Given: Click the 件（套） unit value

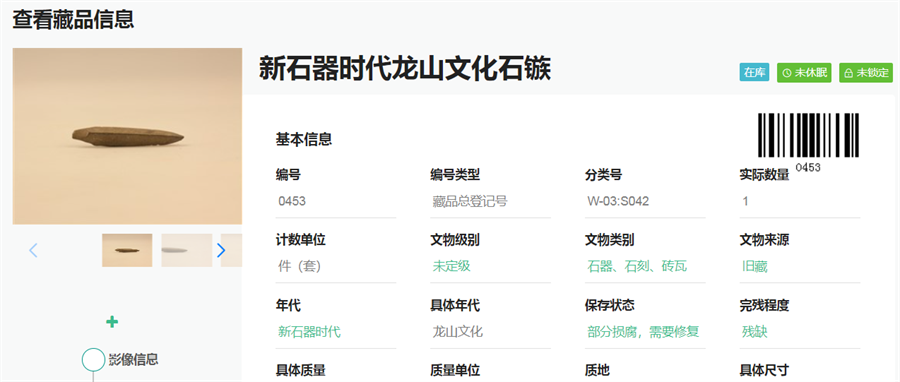Looking at the screenshot, I should pos(299,266).
